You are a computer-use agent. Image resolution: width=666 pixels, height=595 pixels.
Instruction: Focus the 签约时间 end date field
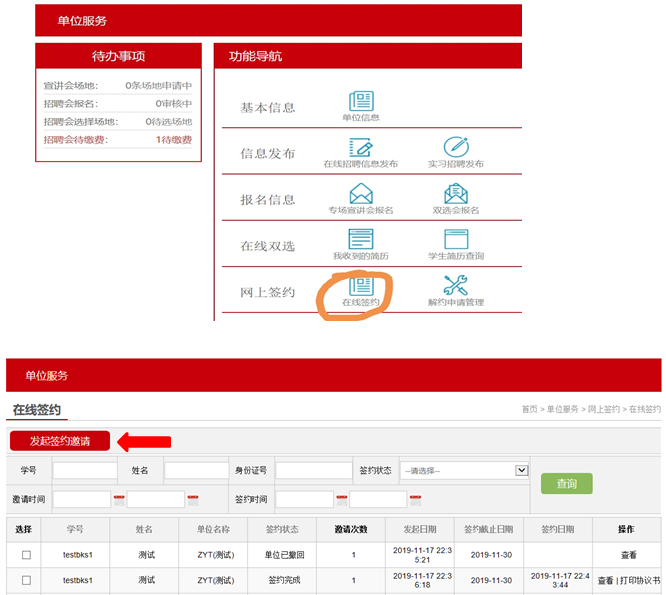378,499
